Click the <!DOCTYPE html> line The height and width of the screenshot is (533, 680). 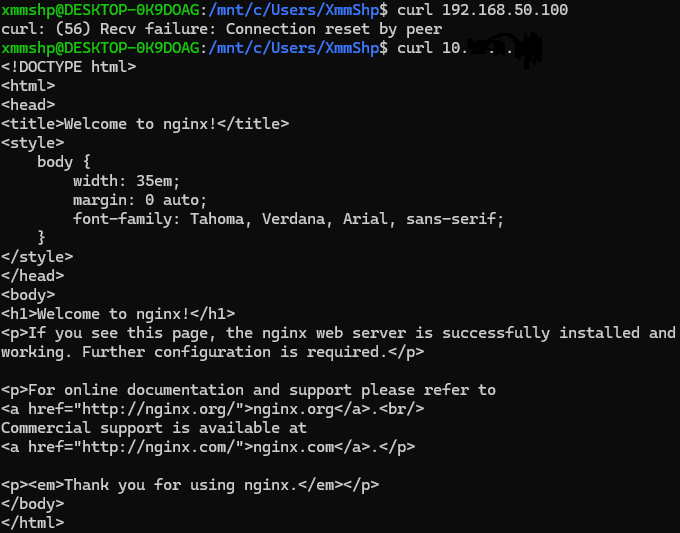[x=69, y=67]
